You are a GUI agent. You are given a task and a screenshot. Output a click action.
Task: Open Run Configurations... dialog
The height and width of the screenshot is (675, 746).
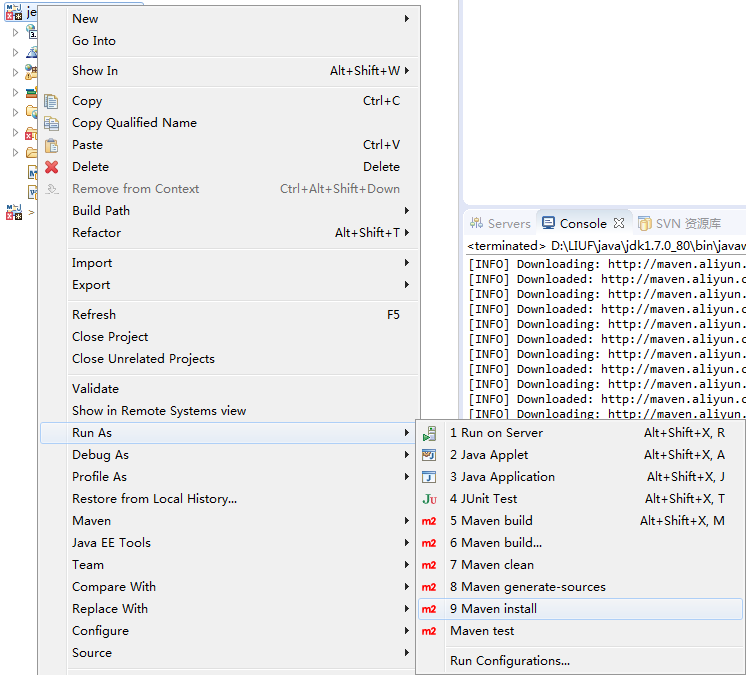tap(580, 661)
